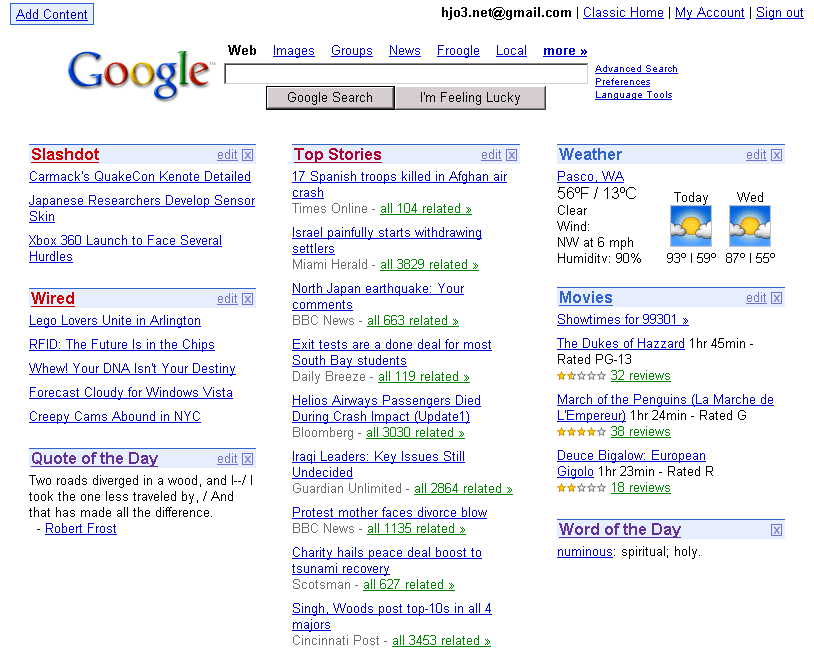Click the star rating for The Dukes of Hazzard

(581, 376)
